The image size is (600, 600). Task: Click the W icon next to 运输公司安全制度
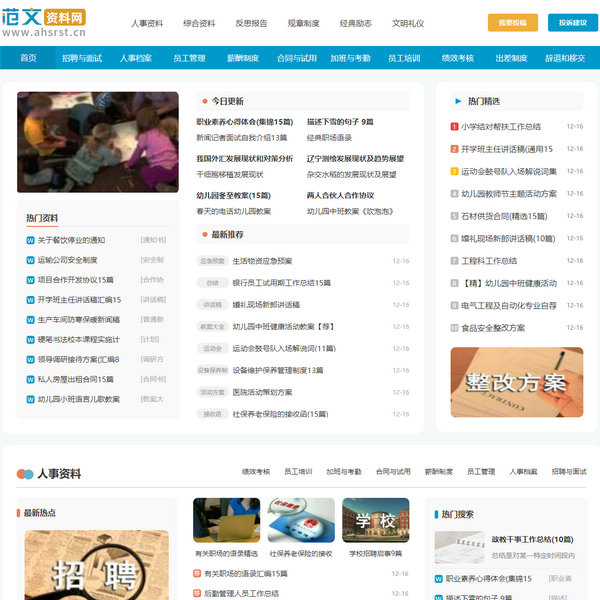point(30,260)
